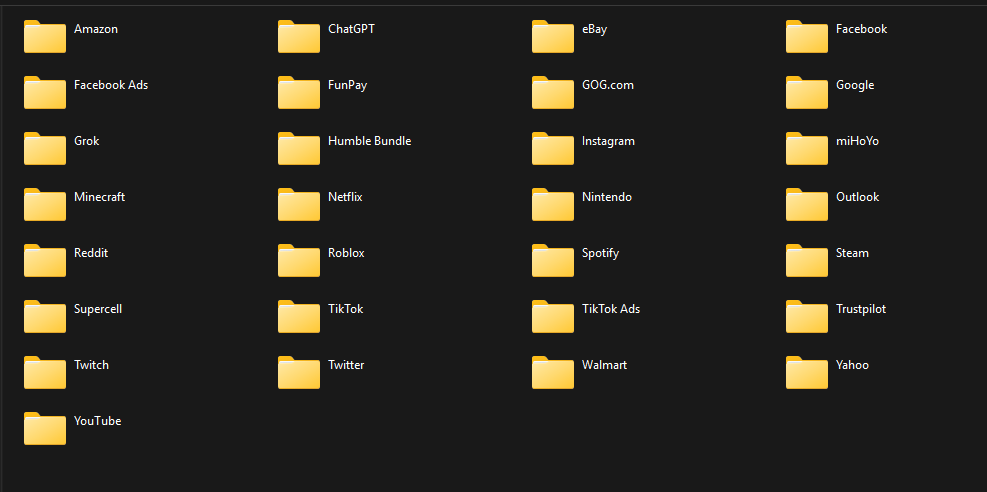
Task: Click the Trustpilot folder label
Action: (x=860, y=309)
